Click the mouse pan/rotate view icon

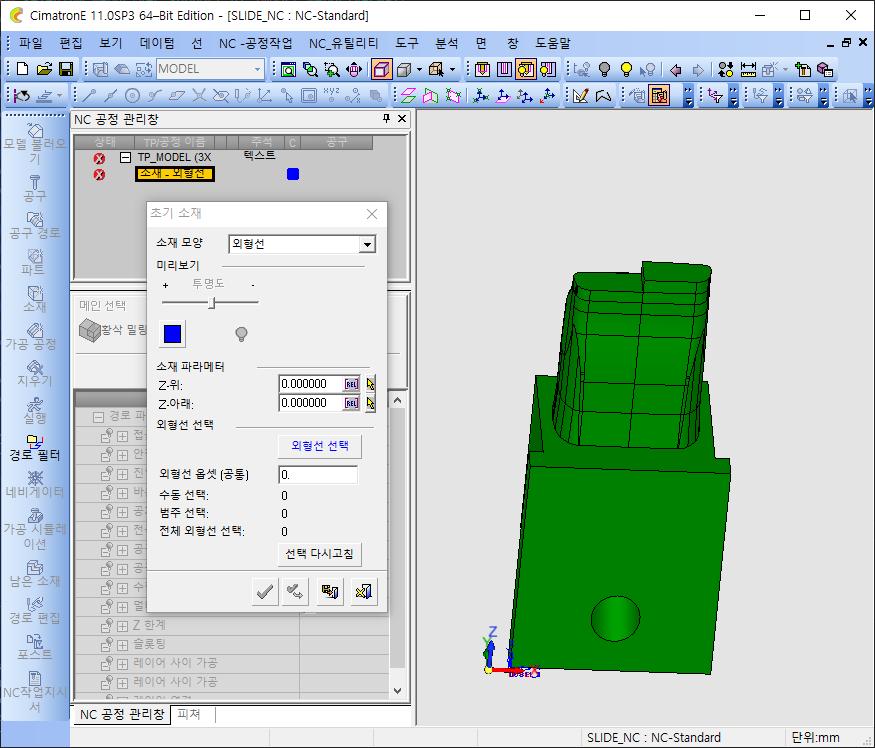pos(354,69)
